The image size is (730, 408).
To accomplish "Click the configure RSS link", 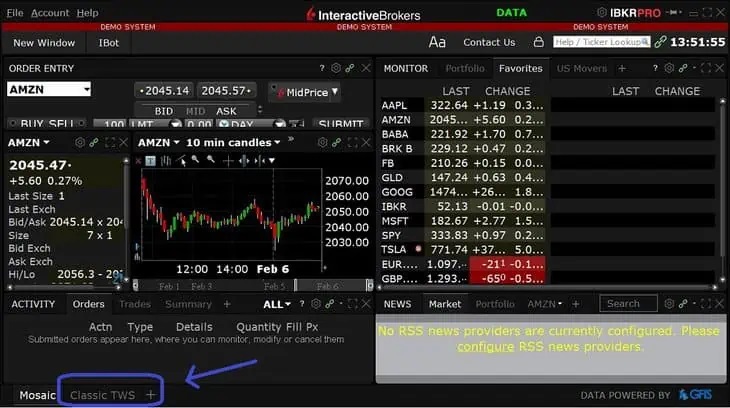I will click(485, 347).
